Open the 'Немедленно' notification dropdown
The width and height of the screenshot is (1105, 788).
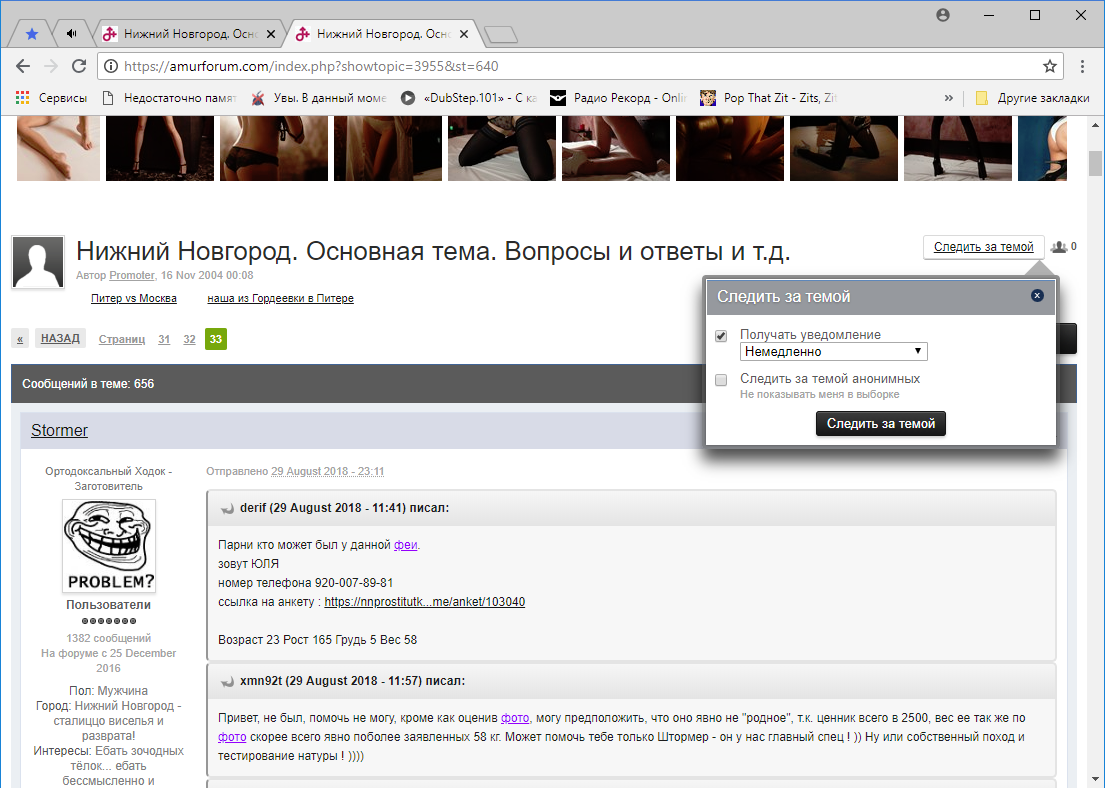(x=833, y=352)
